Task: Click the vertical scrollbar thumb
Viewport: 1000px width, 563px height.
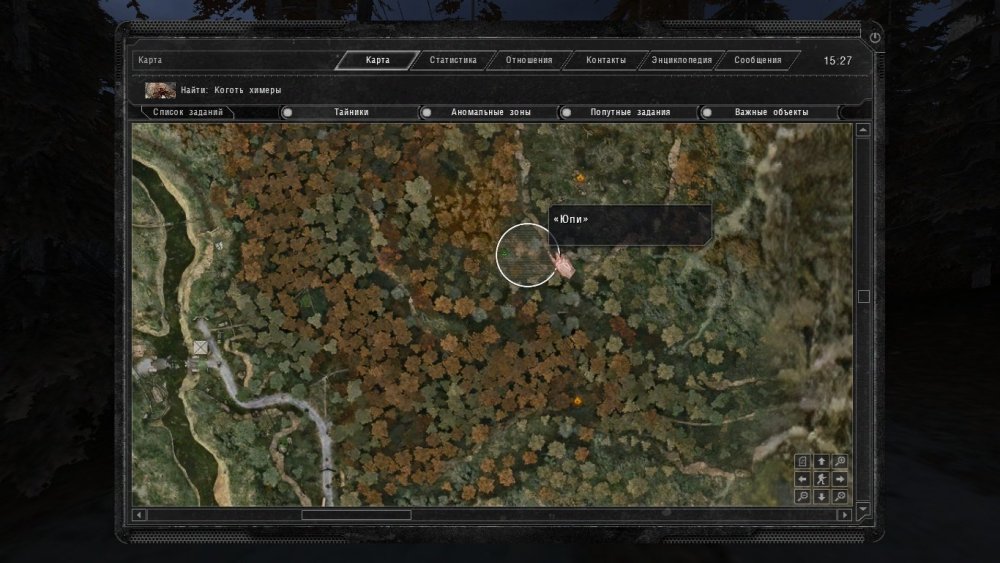Action: (x=864, y=296)
